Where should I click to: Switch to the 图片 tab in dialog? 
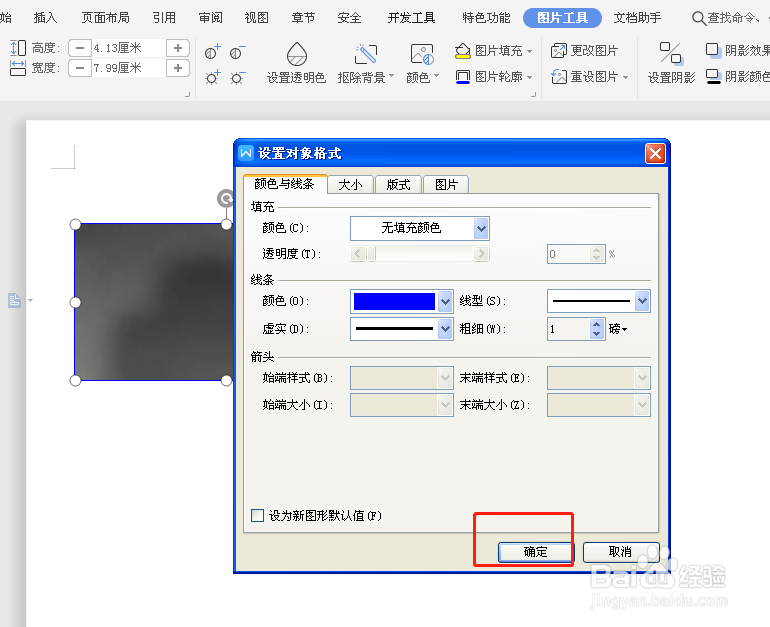[x=446, y=185]
